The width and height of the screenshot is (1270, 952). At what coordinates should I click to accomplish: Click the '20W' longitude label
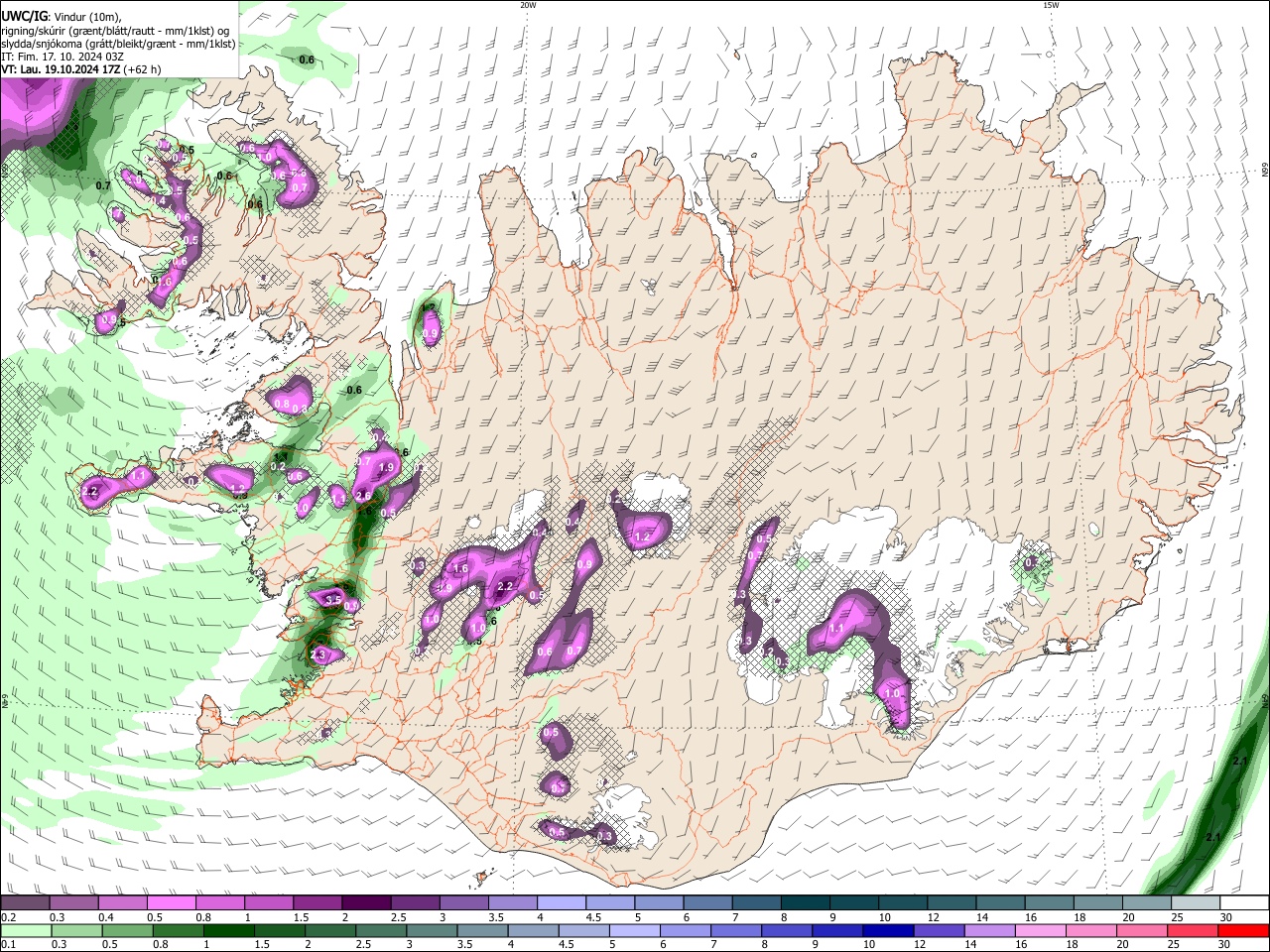(528, 5)
